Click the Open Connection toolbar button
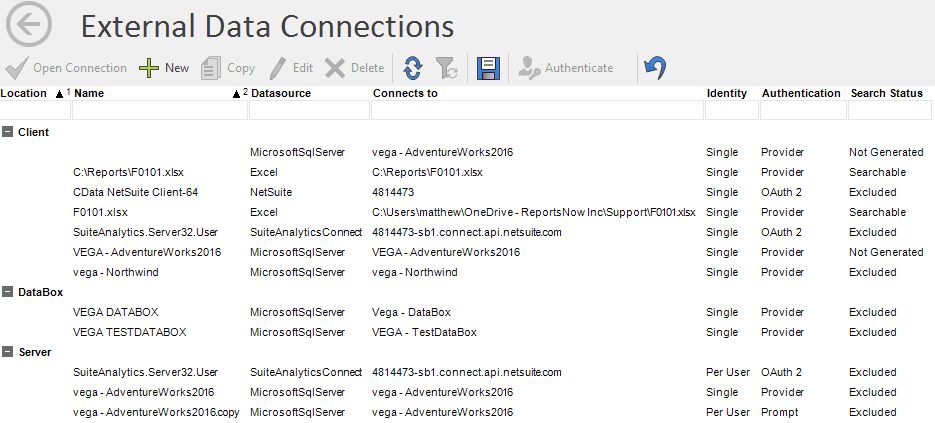The width and height of the screenshot is (935, 423). [x=67, y=68]
